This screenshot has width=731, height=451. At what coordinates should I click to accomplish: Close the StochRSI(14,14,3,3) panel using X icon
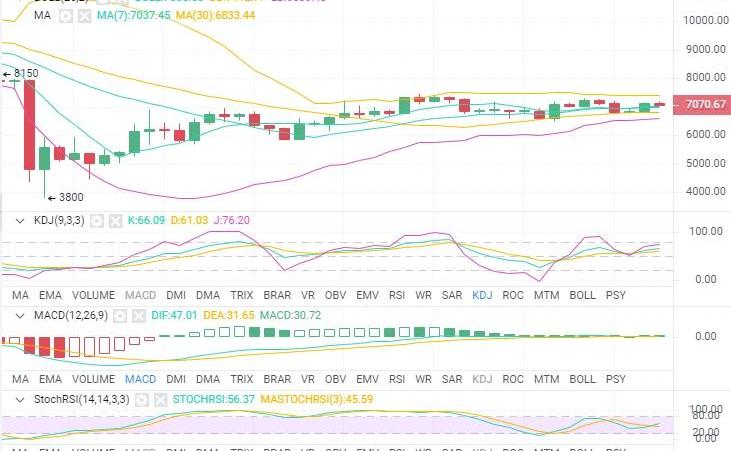[160, 400]
